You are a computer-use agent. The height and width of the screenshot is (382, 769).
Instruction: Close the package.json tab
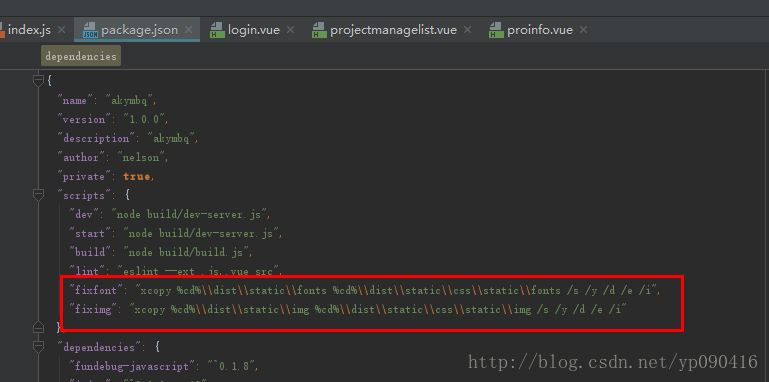point(188,30)
